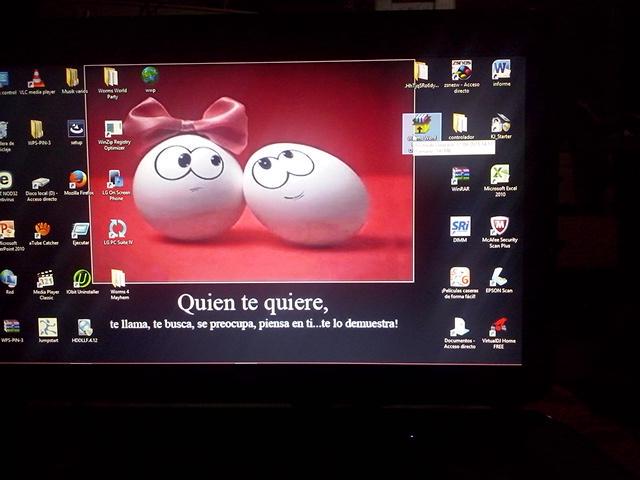Open Disco local (D) shortcut
Image resolution: width=640 pixels, height=480 pixels.
tap(41, 189)
